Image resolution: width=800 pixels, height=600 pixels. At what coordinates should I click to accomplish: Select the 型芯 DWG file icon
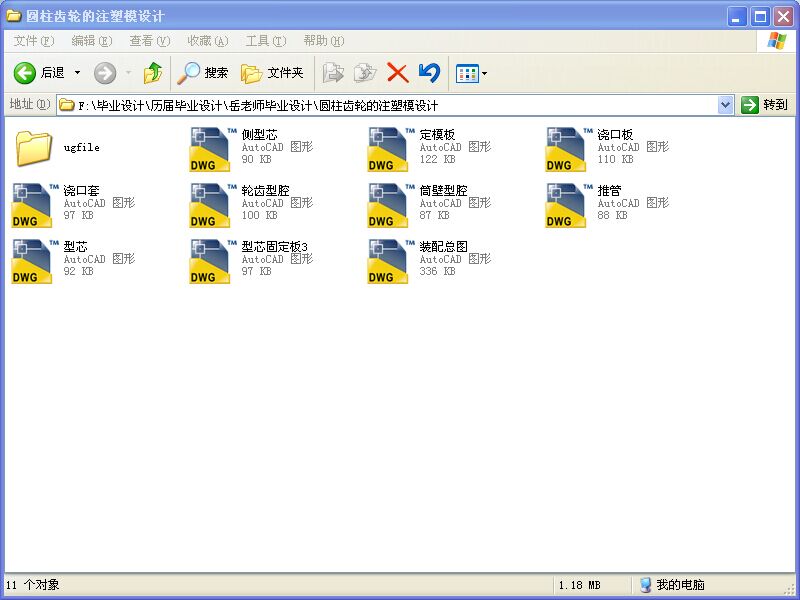(32, 261)
